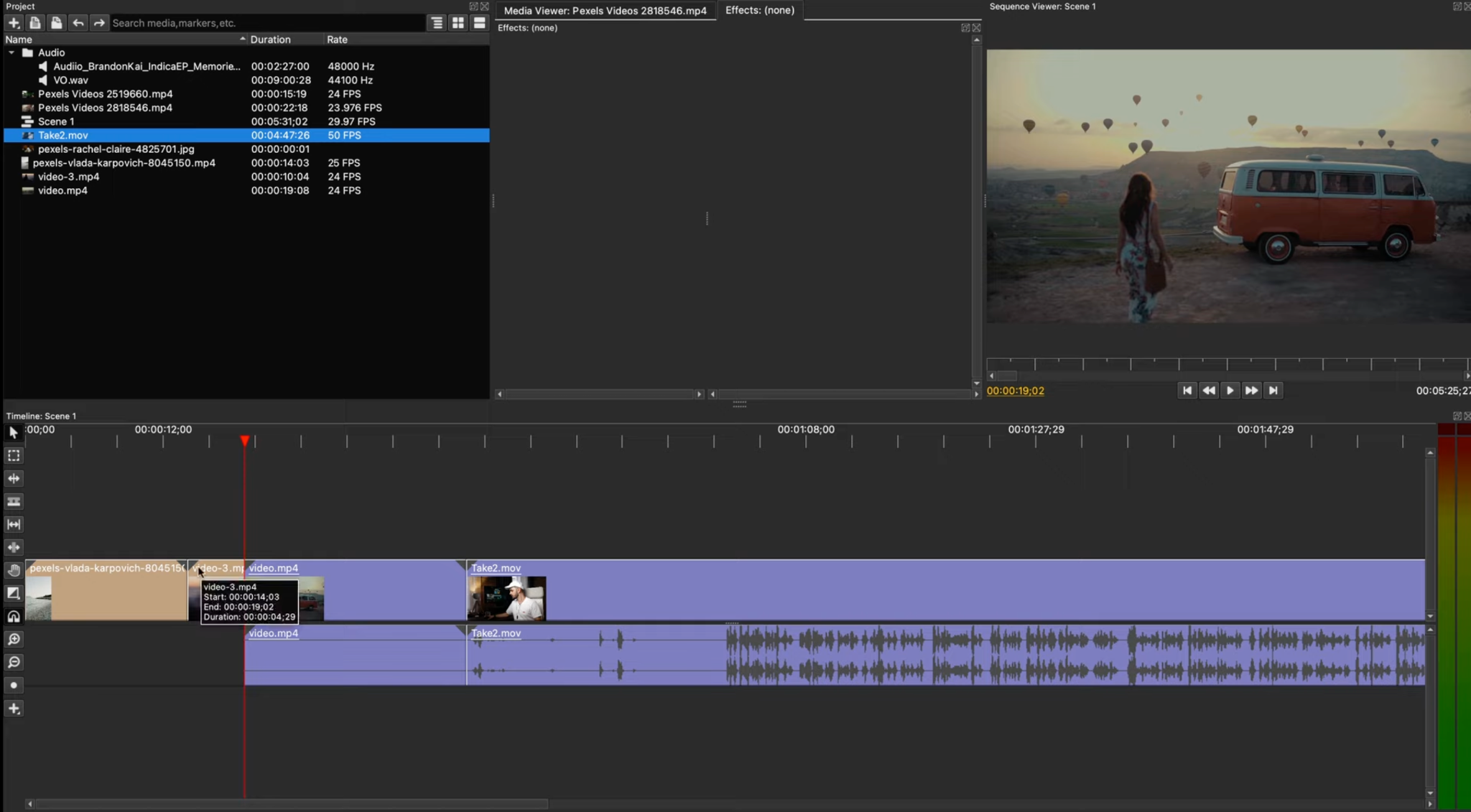Select the Pointer tool in the timeline toolbar
The width and height of the screenshot is (1471, 812).
[14, 431]
